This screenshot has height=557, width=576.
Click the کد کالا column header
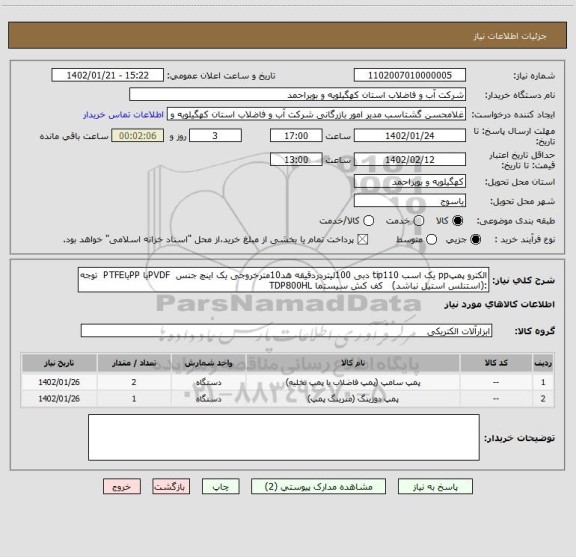pyautogui.click(x=496, y=363)
